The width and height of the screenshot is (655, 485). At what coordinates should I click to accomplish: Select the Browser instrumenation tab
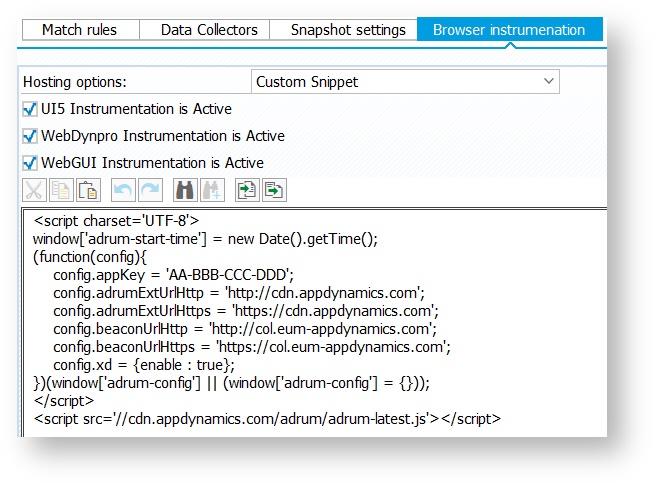point(510,29)
